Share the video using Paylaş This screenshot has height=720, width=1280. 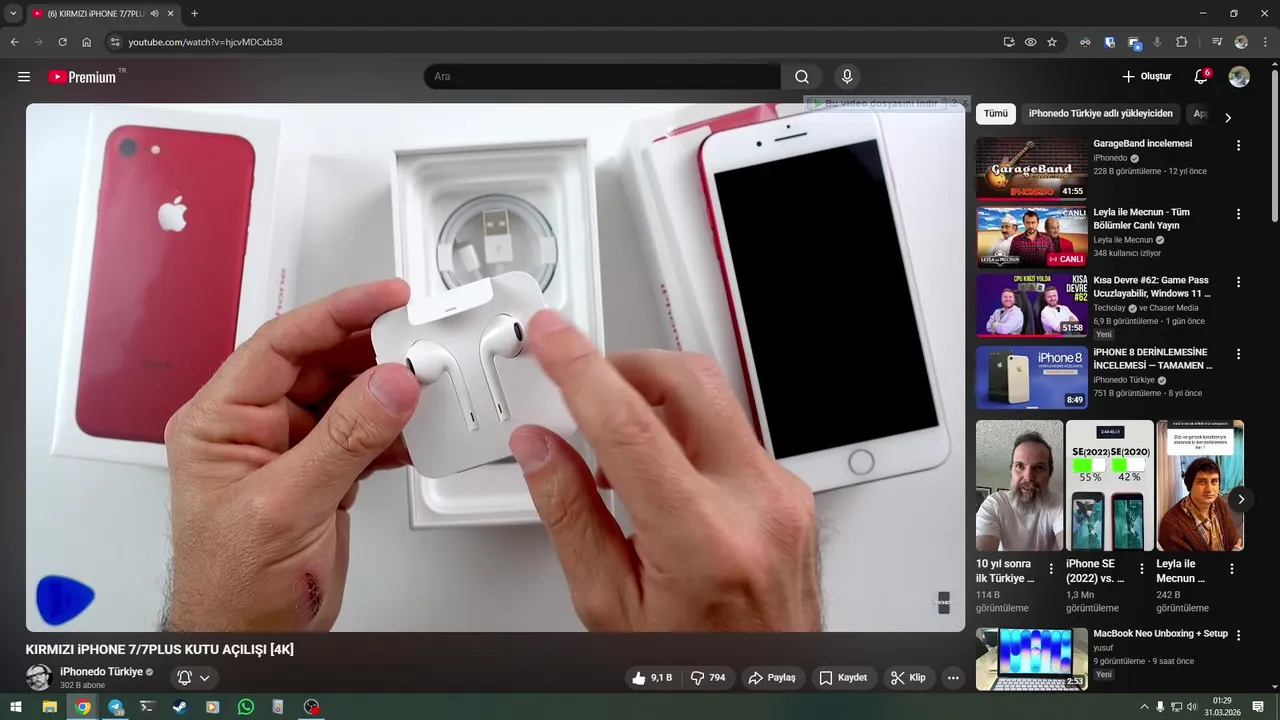[772, 678]
